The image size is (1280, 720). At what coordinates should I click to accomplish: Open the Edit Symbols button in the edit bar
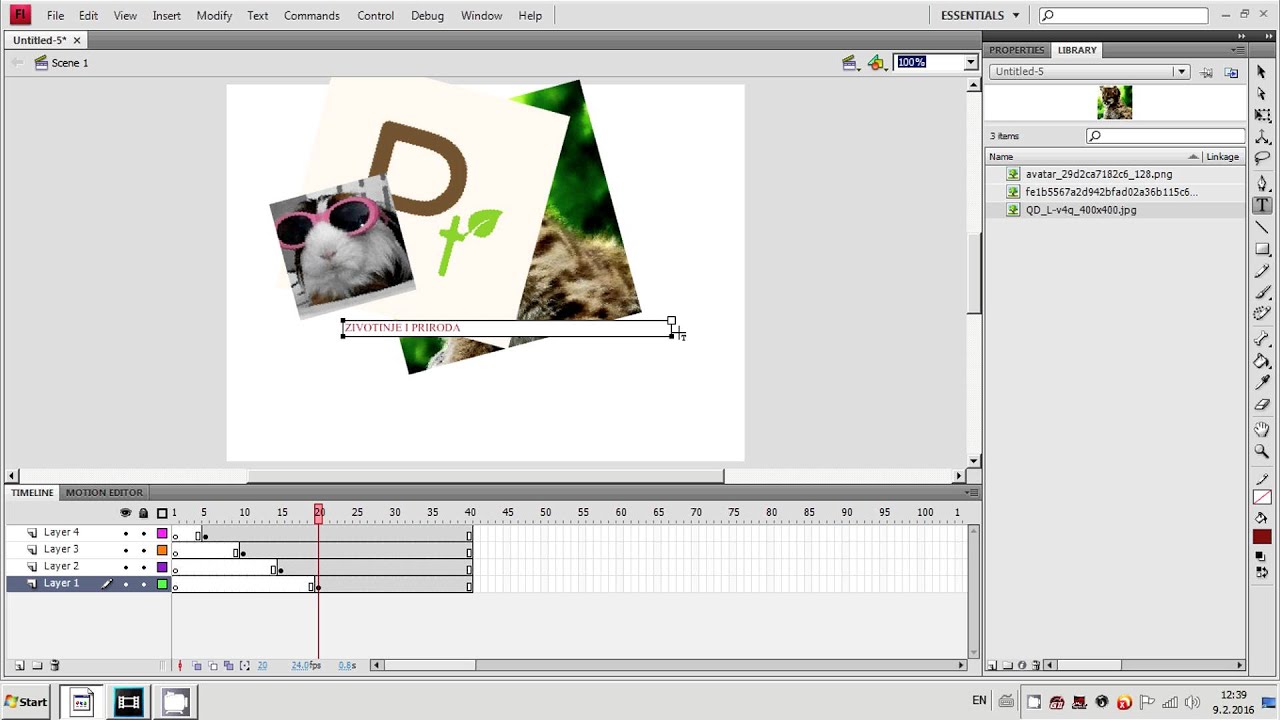click(x=877, y=62)
